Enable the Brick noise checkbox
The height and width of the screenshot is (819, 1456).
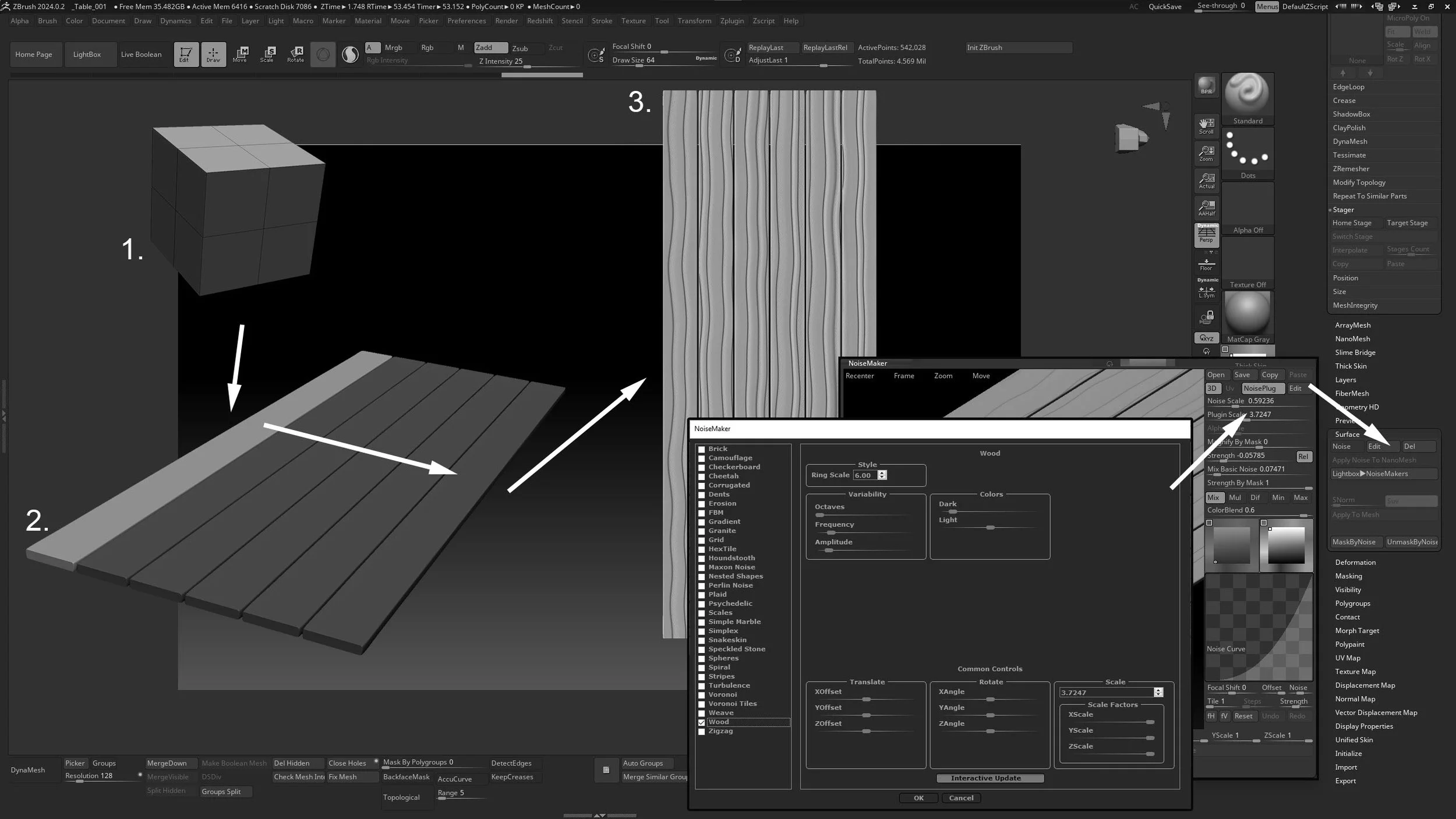click(702, 449)
